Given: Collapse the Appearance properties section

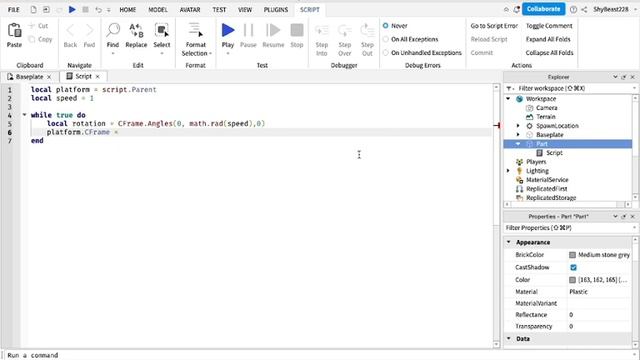Looking at the screenshot, I should 509,242.
